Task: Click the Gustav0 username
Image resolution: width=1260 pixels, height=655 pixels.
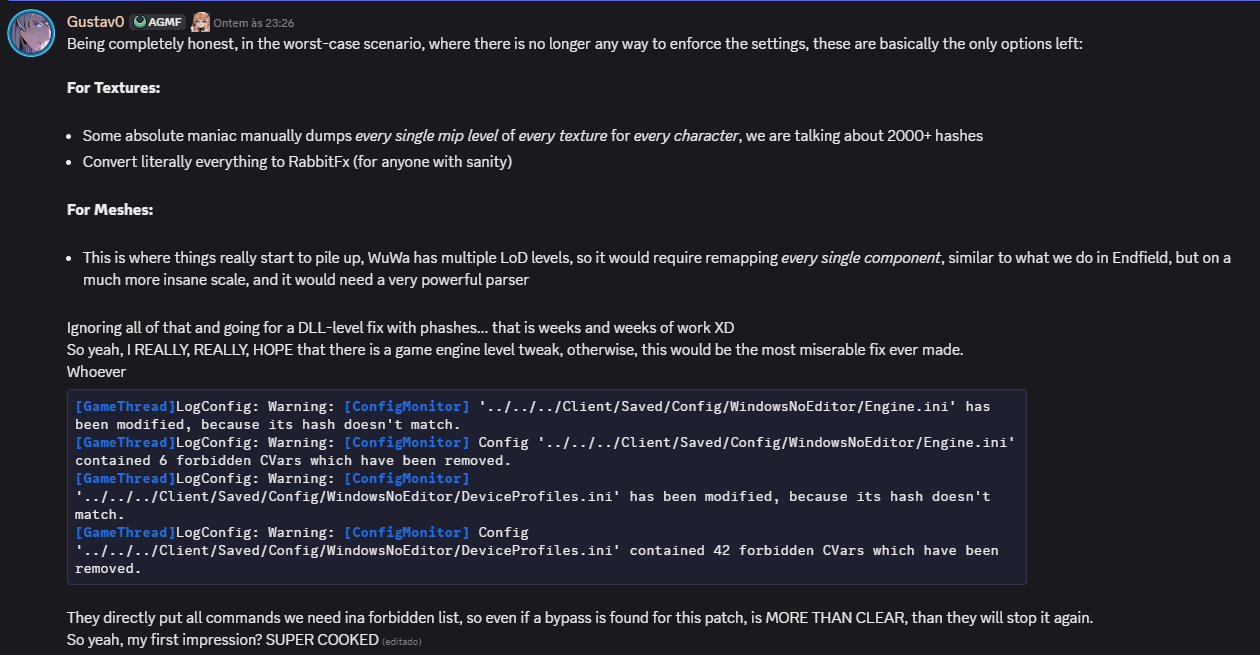Action: pyautogui.click(x=95, y=21)
